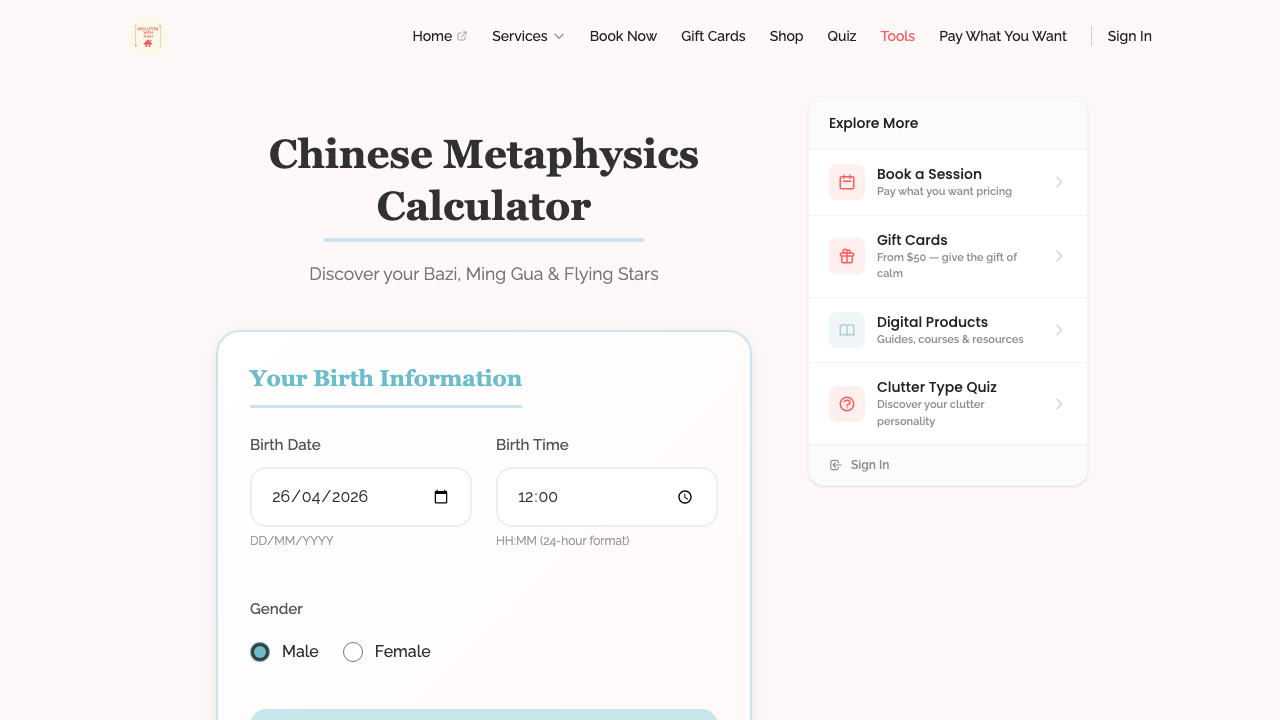This screenshot has height=720, width=1280.
Task: Open the calendar picker in Birth Date field
Action: (x=440, y=496)
